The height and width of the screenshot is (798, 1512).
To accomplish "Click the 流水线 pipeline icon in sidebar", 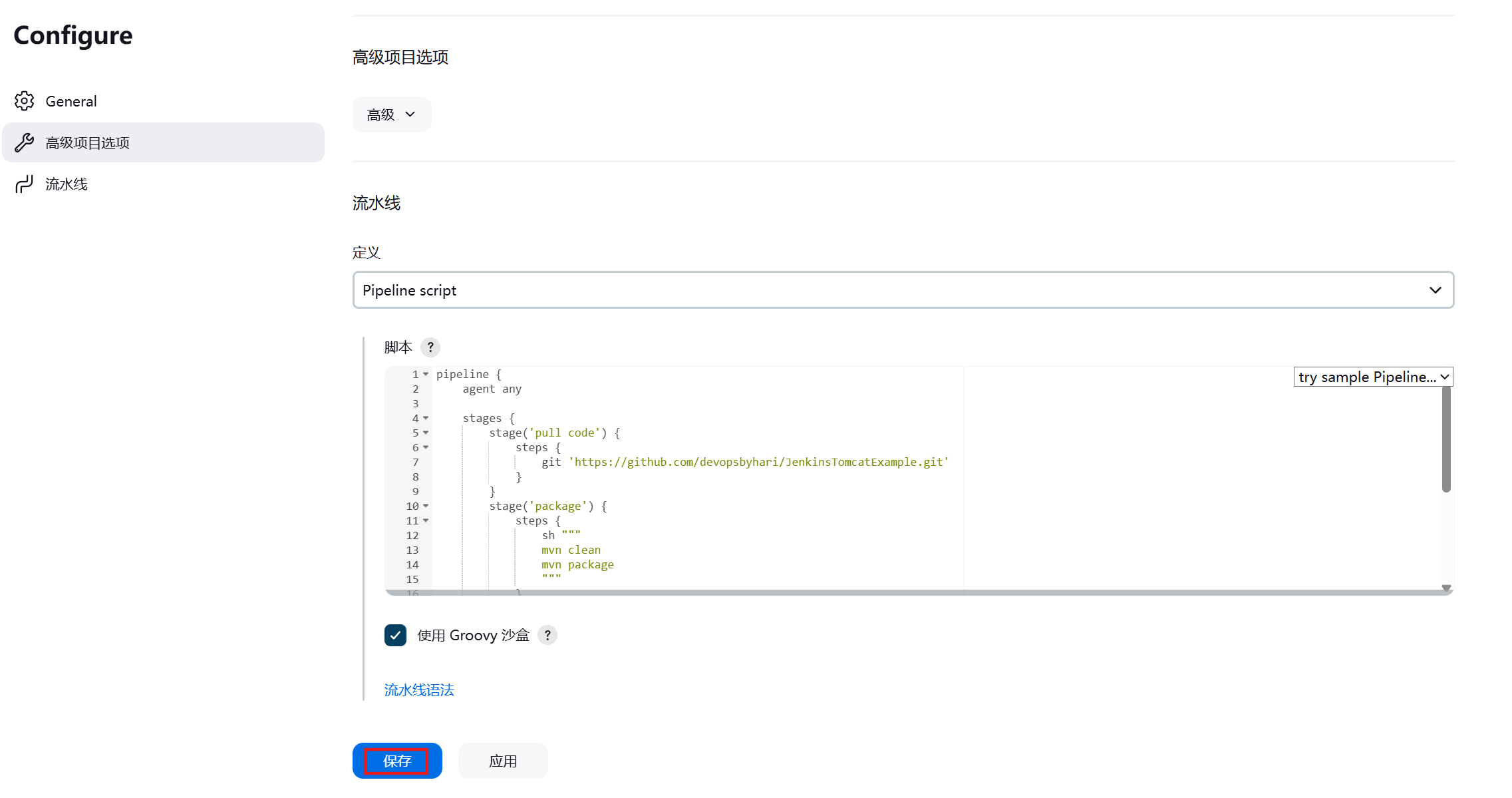I will 25,184.
